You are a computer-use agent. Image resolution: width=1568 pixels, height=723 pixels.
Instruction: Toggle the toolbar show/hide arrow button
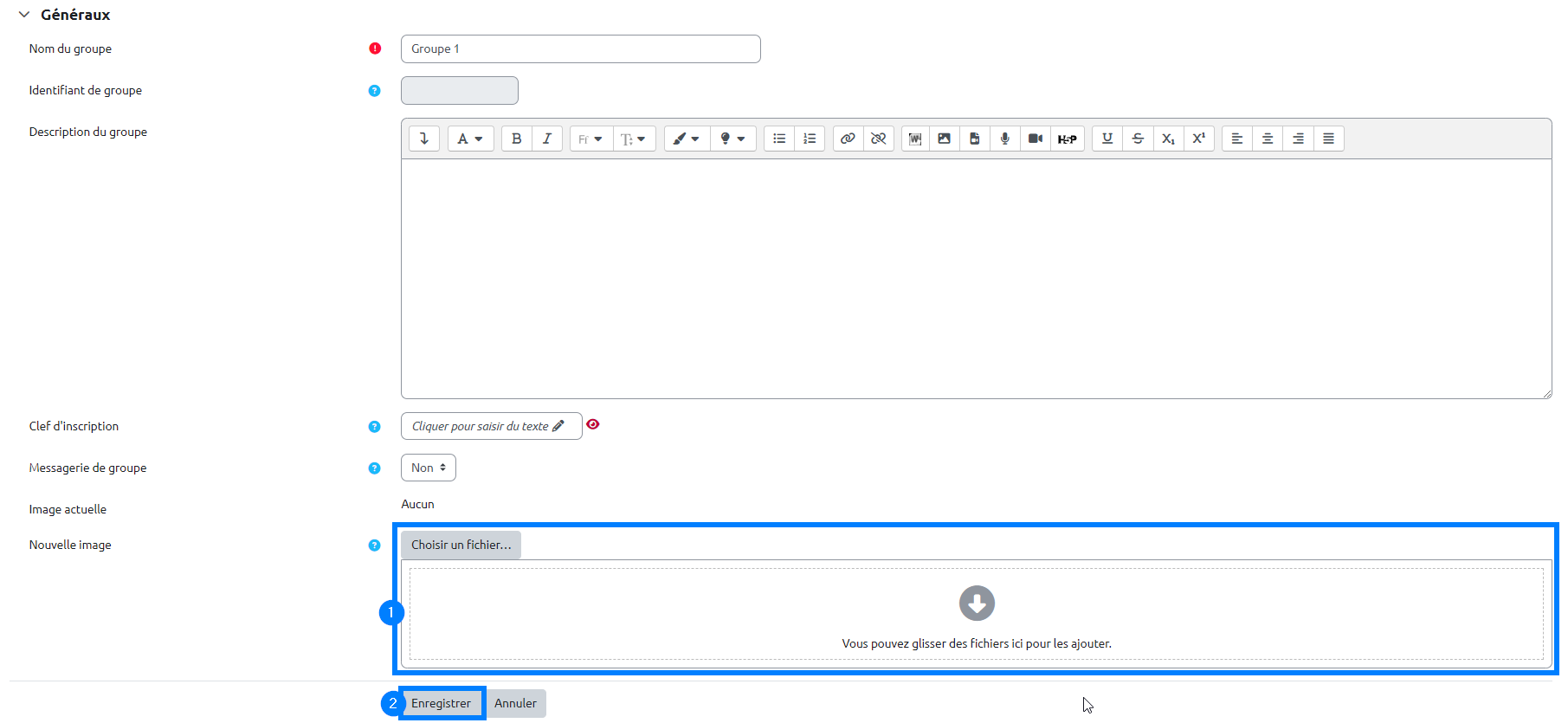424,139
